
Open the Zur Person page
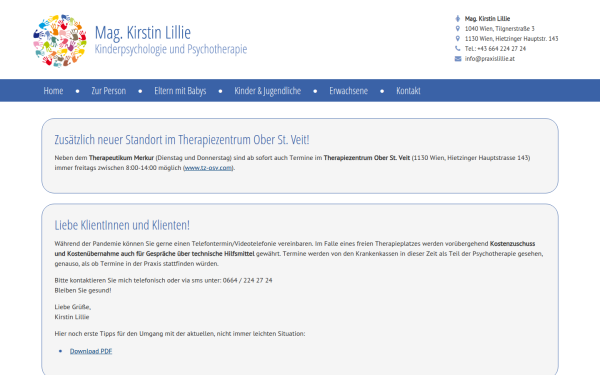(109, 91)
